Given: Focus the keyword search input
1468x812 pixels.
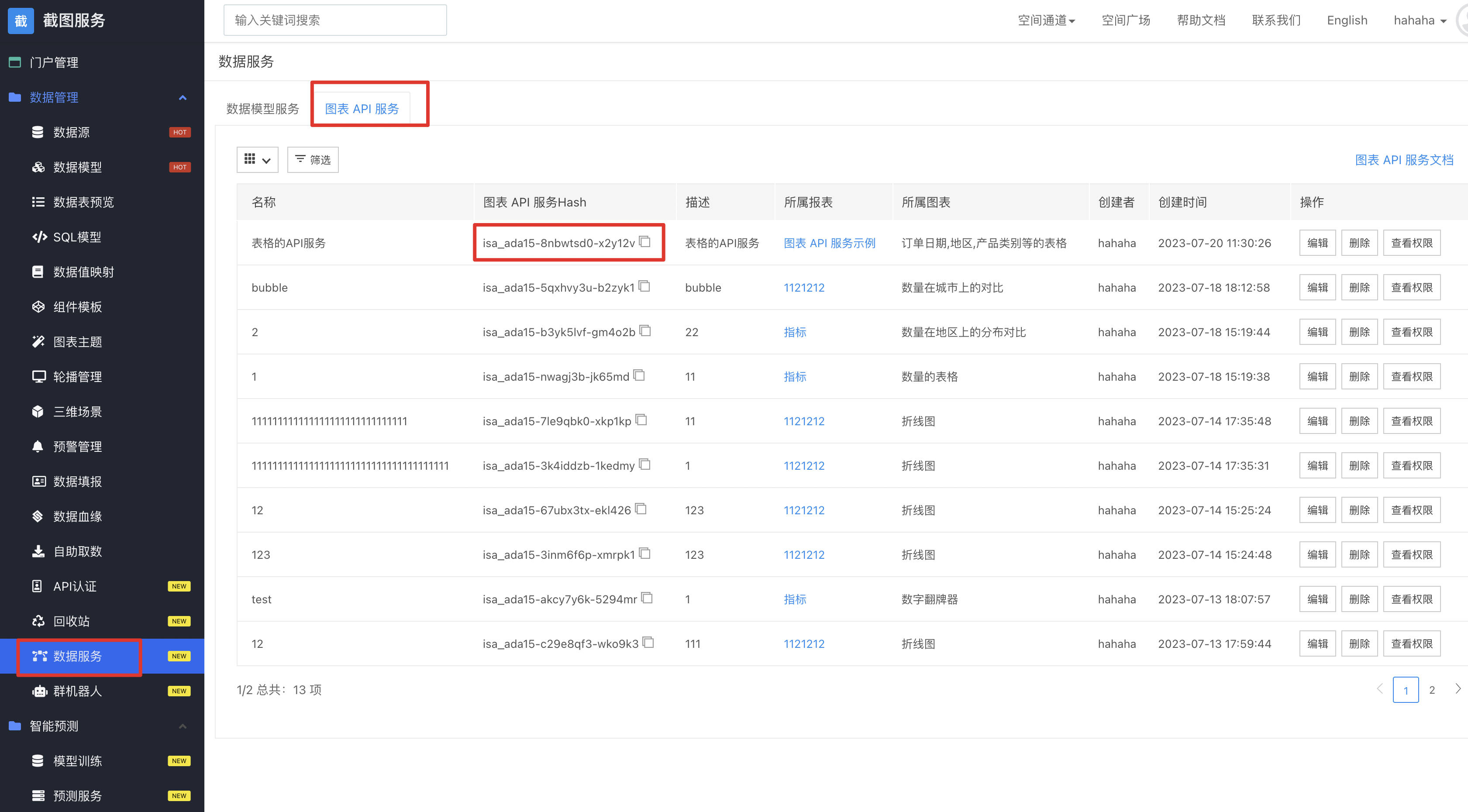Looking at the screenshot, I should pyautogui.click(x=335, y=21).
